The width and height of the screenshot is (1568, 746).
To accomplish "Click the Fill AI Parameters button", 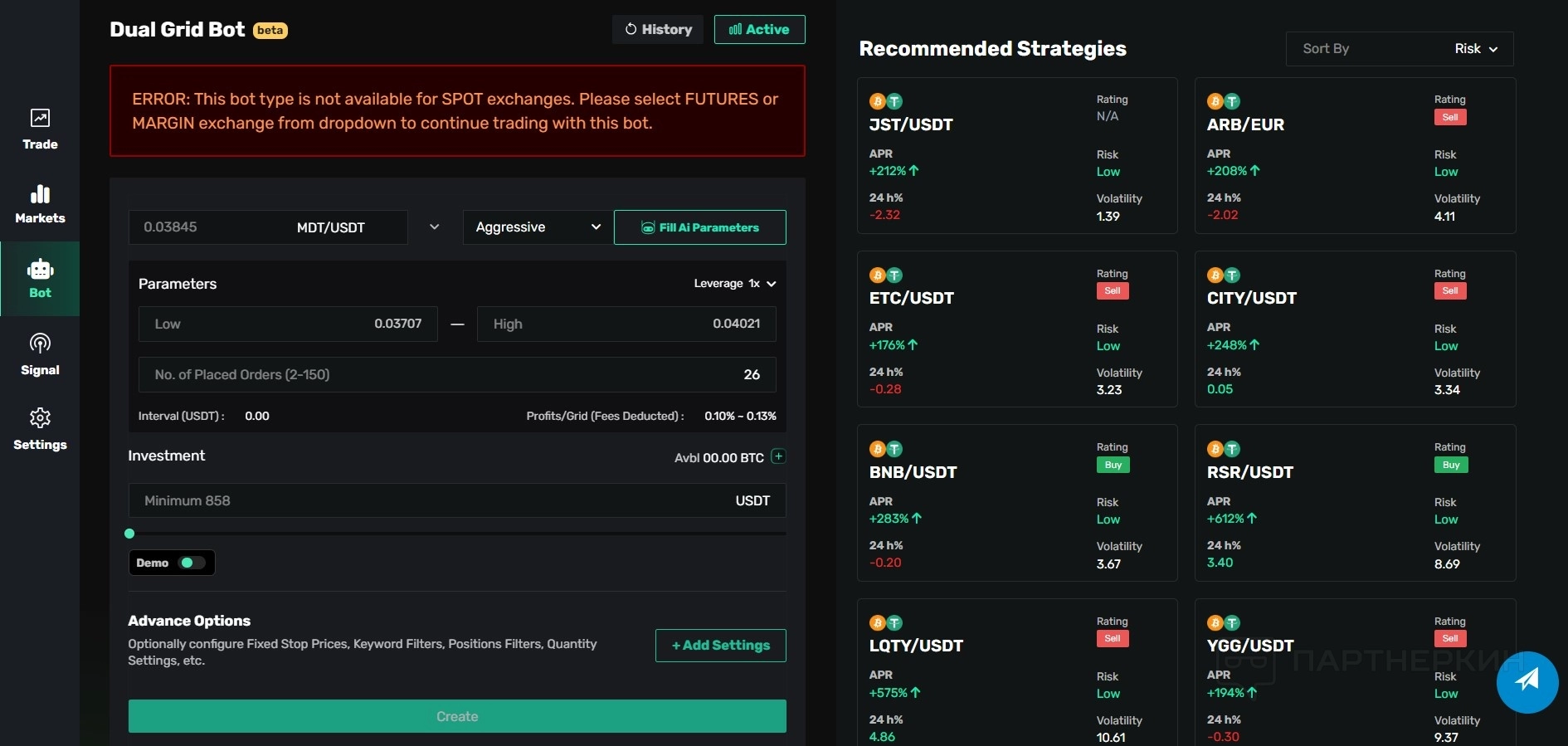I will point(699,227).
